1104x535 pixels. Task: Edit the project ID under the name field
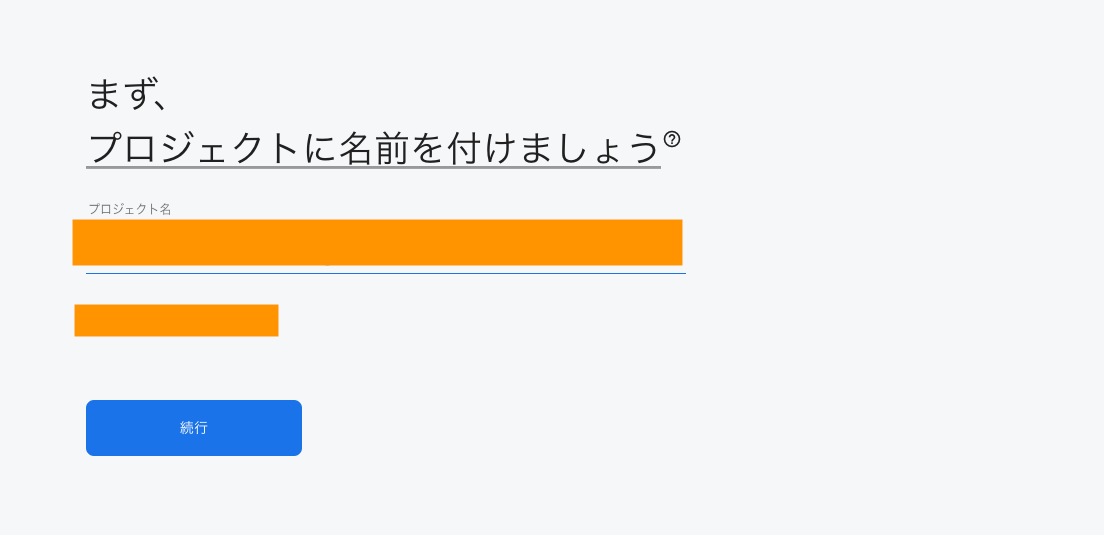(x=176, y=320)
